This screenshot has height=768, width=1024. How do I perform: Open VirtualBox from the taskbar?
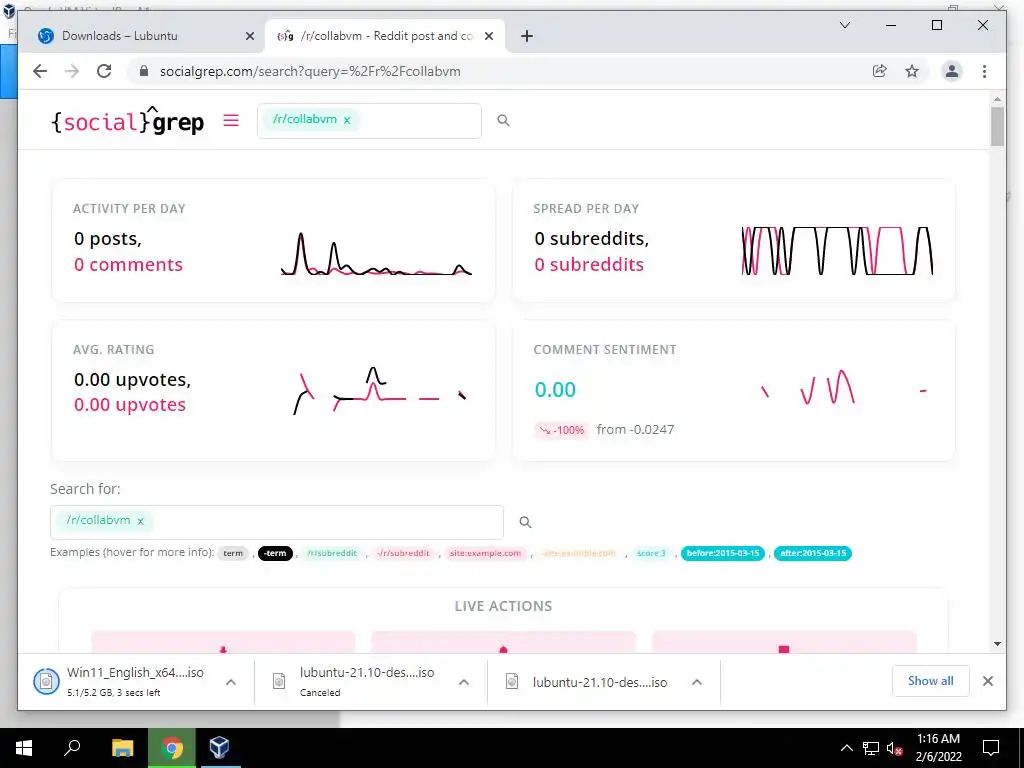(219, 748)
